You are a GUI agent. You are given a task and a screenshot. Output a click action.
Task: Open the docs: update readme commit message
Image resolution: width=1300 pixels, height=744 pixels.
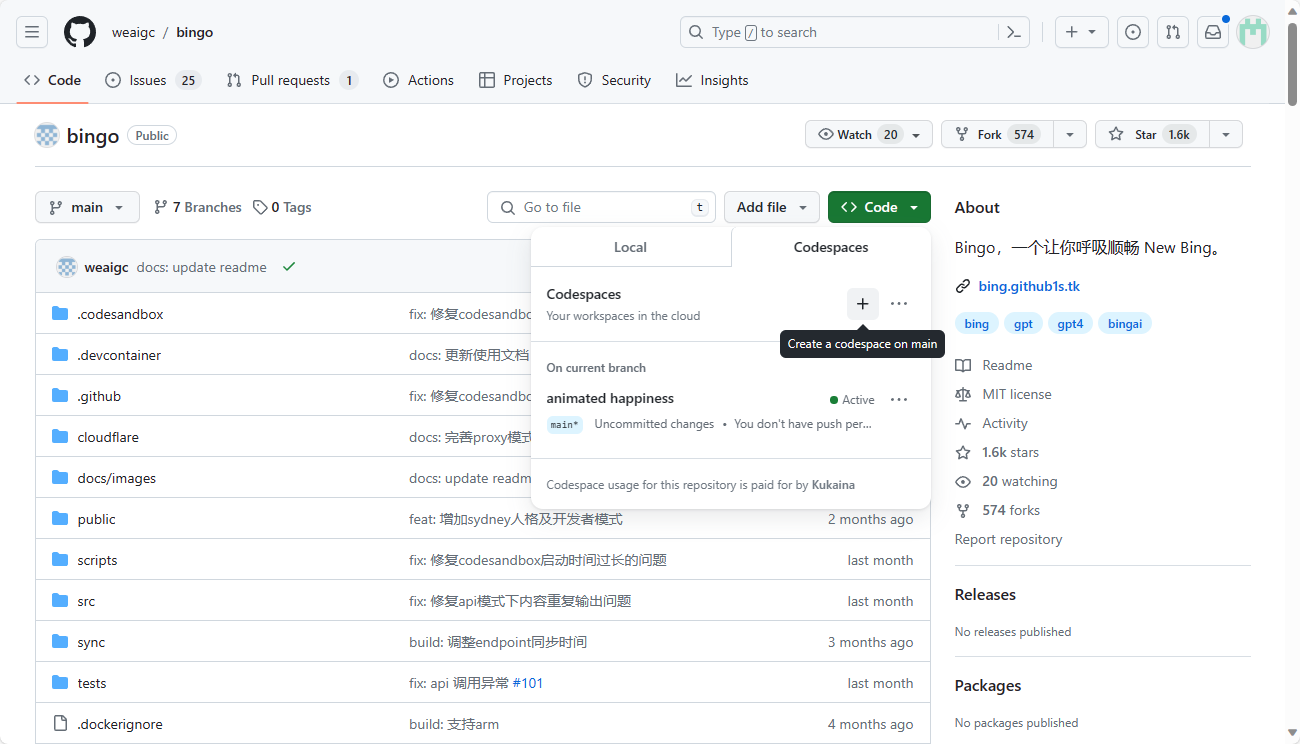201,267
